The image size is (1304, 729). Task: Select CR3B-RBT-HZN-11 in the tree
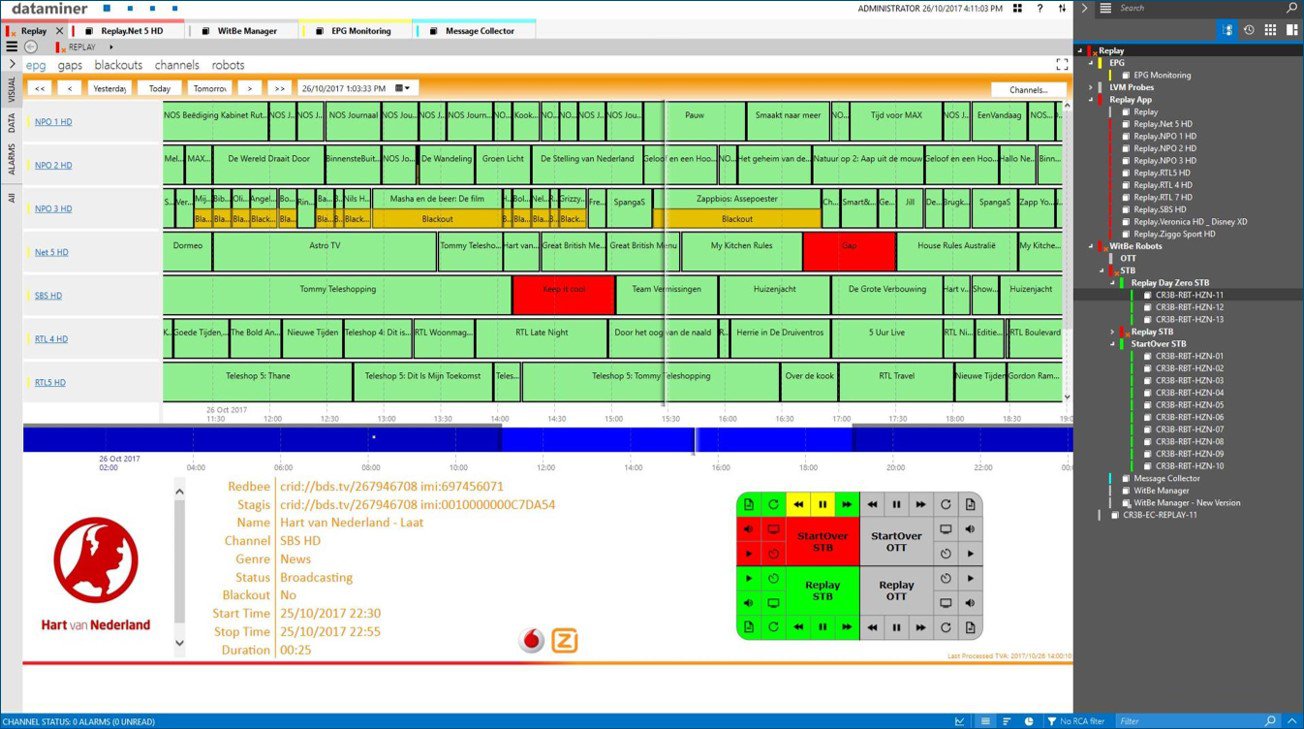pos(1189,295)
